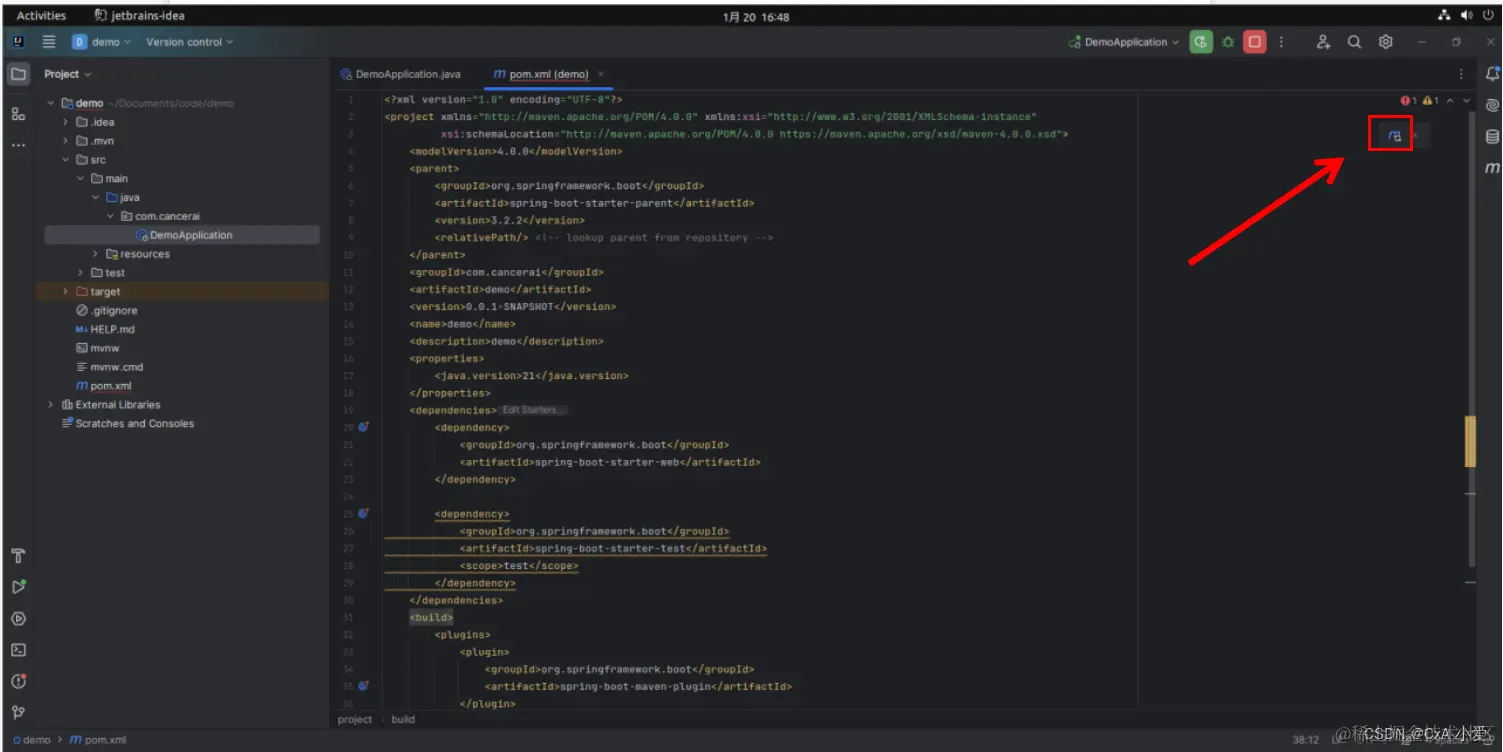
Task: Open system volume indicator
Action: coord(1466,16)
